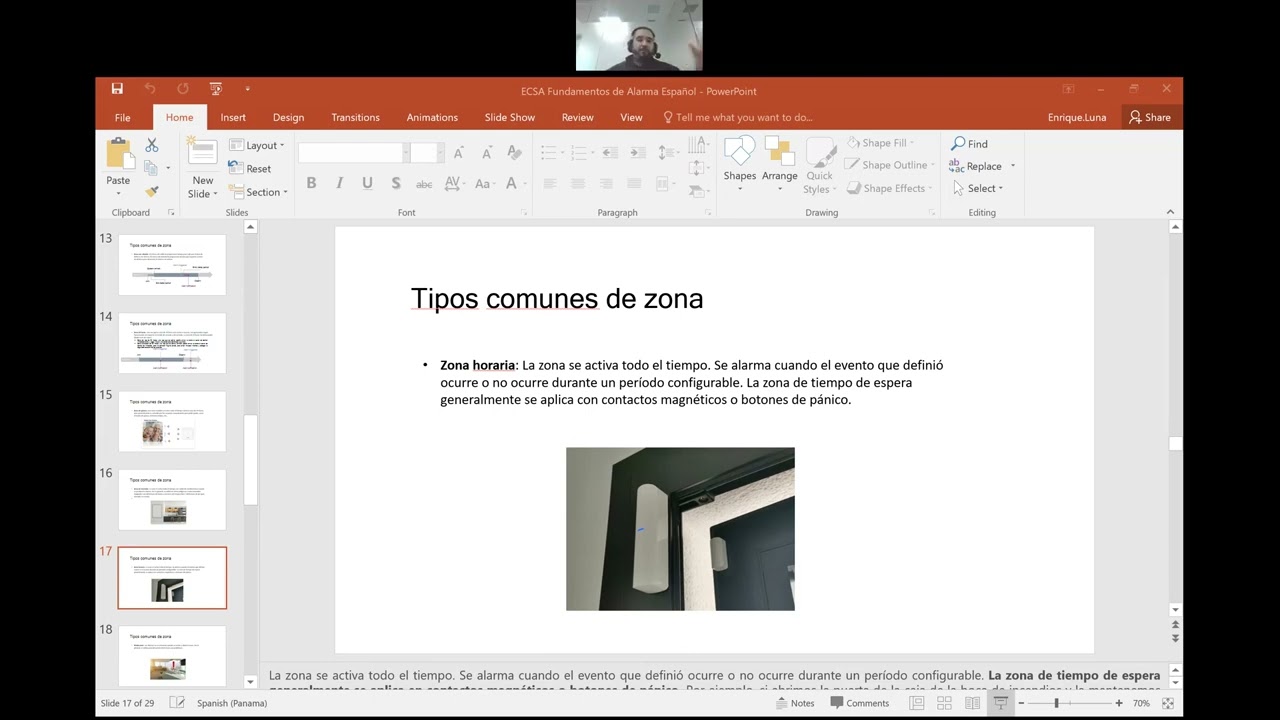Open the font name combo box
Image resolution: width=1280 pixels, height=720 pixels.
coord(353,153)
